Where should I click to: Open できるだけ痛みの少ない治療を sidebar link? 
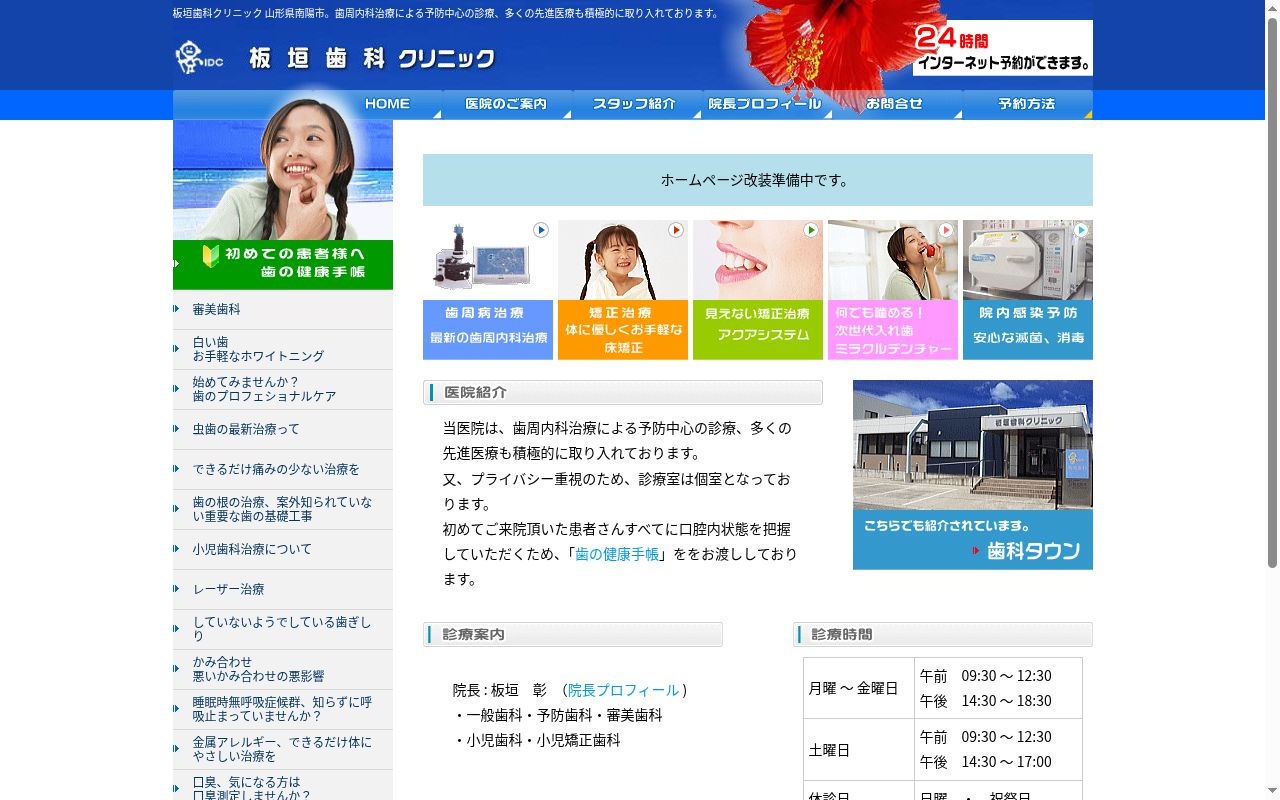pos(283,469)
